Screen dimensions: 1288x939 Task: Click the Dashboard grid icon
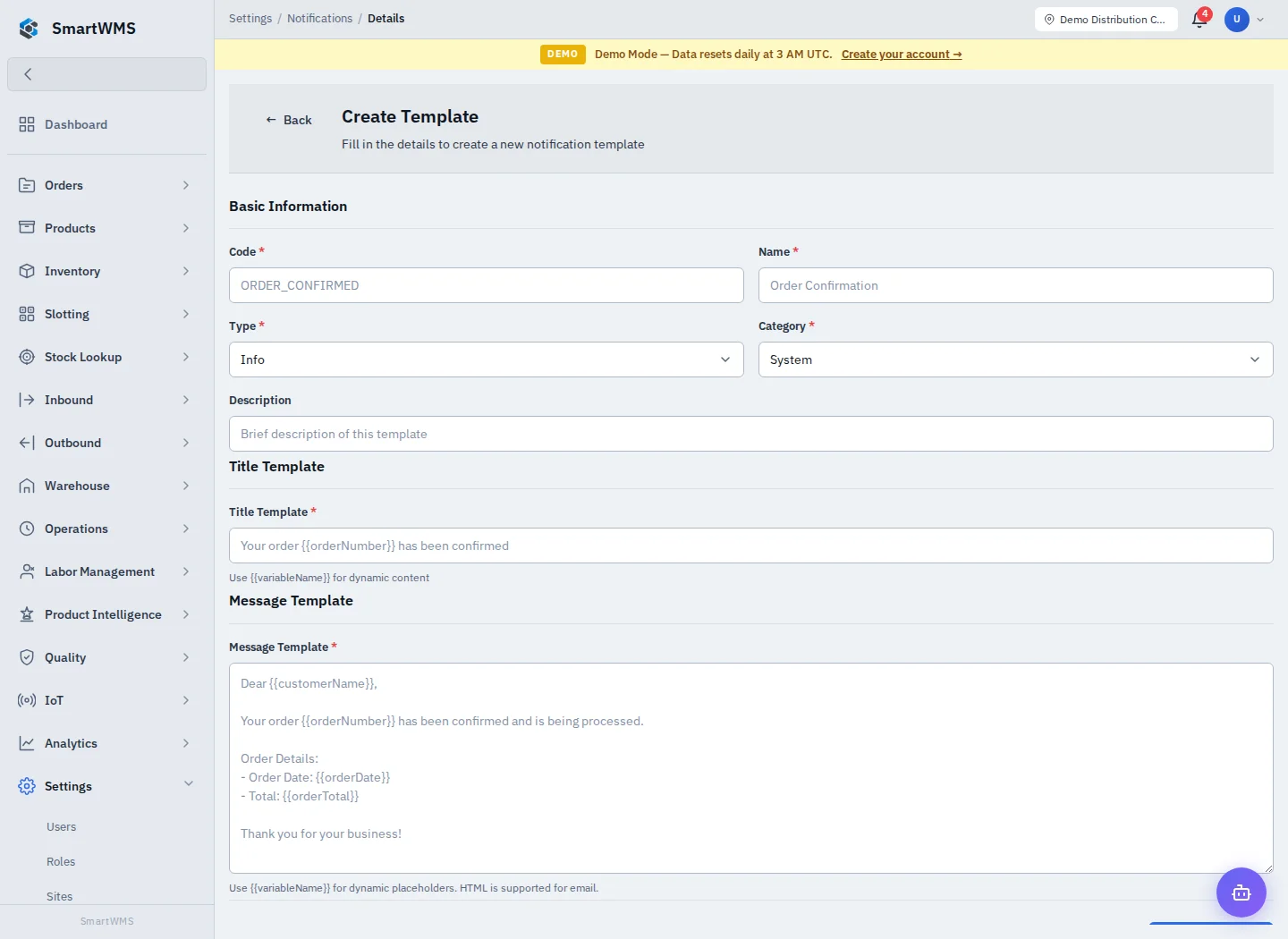tap(27, 124)
